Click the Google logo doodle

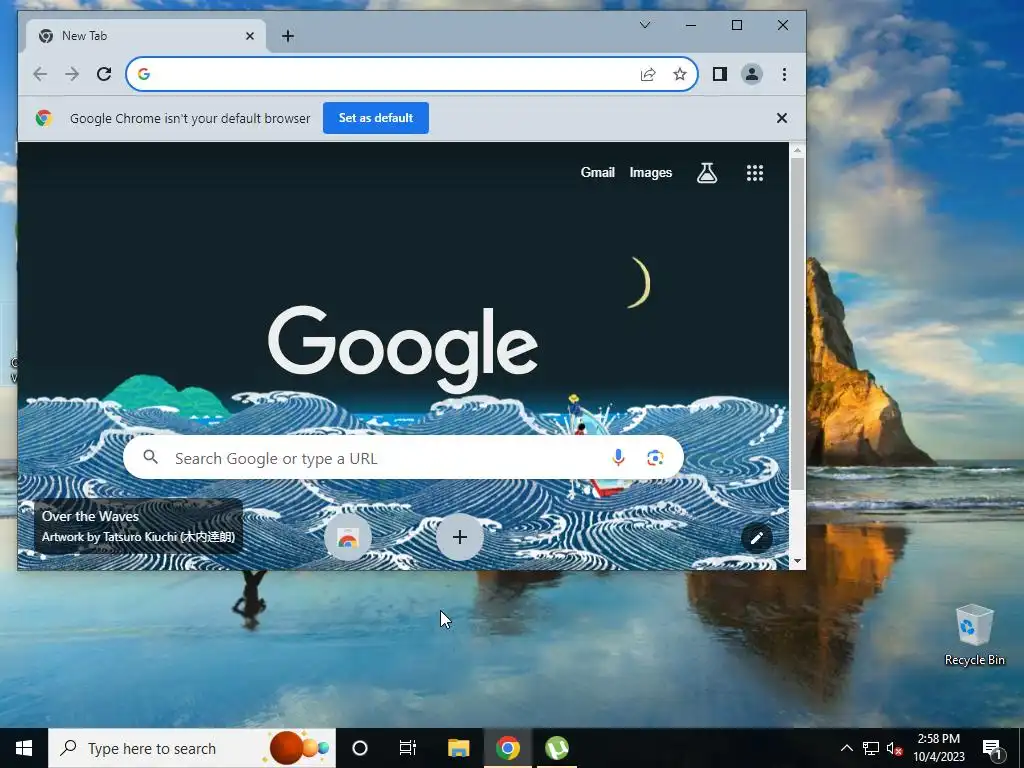click(x=403, y=350)
